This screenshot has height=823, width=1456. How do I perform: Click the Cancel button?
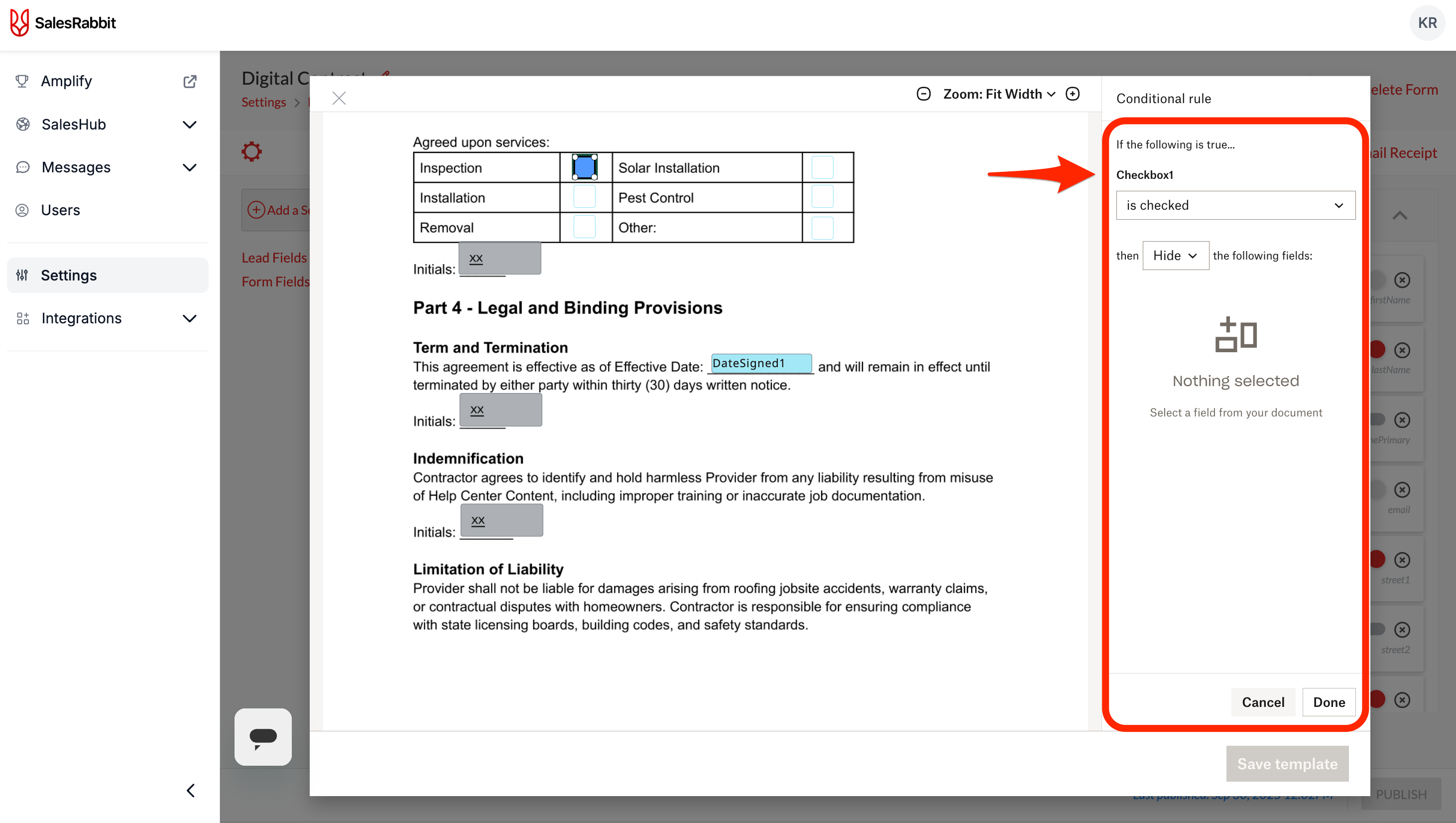click(1263, 702)
